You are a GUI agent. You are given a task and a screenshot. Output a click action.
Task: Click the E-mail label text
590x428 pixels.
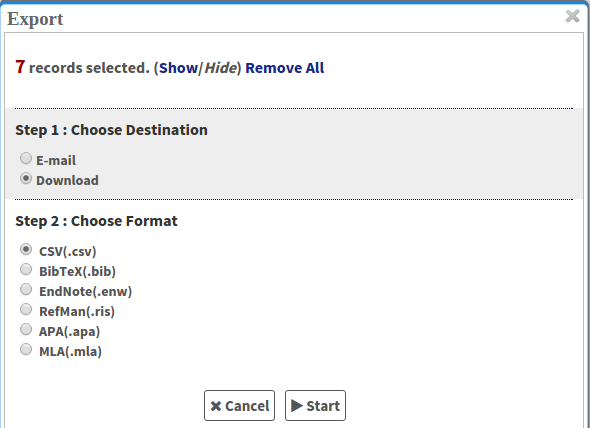point(56,161)
